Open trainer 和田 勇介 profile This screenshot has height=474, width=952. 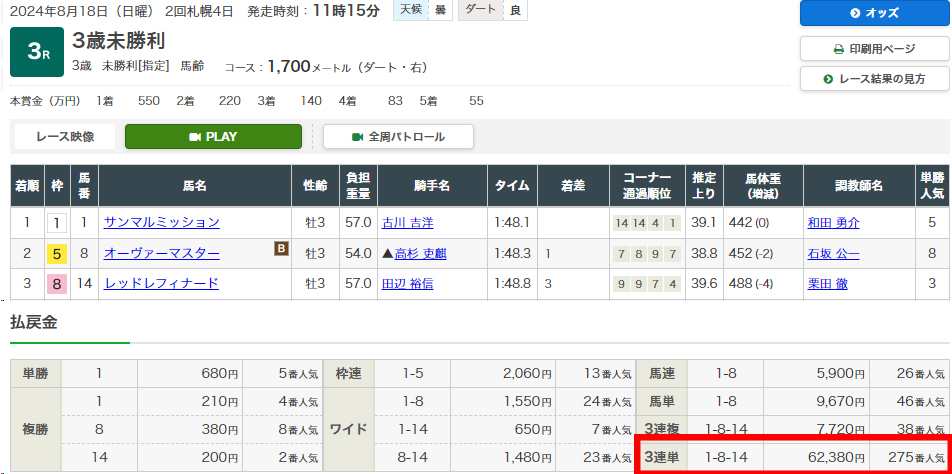833,223
